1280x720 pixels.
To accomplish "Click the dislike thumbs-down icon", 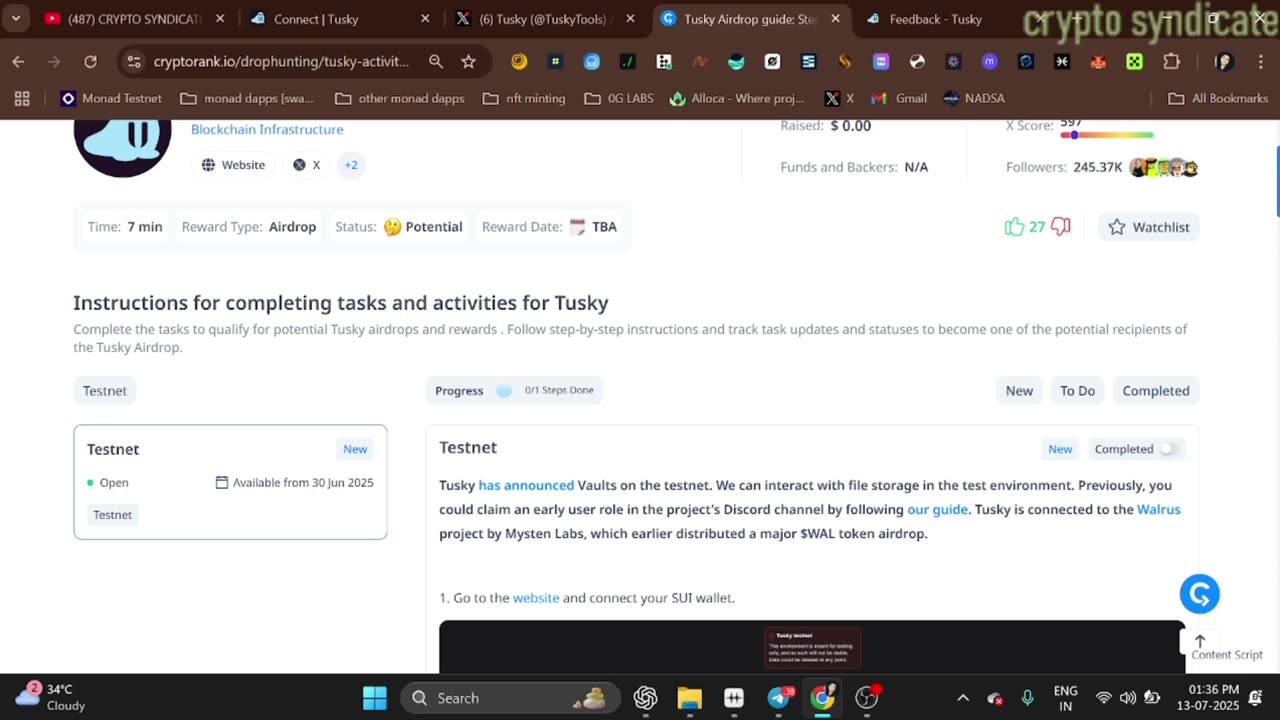I will pos(1061,227).
